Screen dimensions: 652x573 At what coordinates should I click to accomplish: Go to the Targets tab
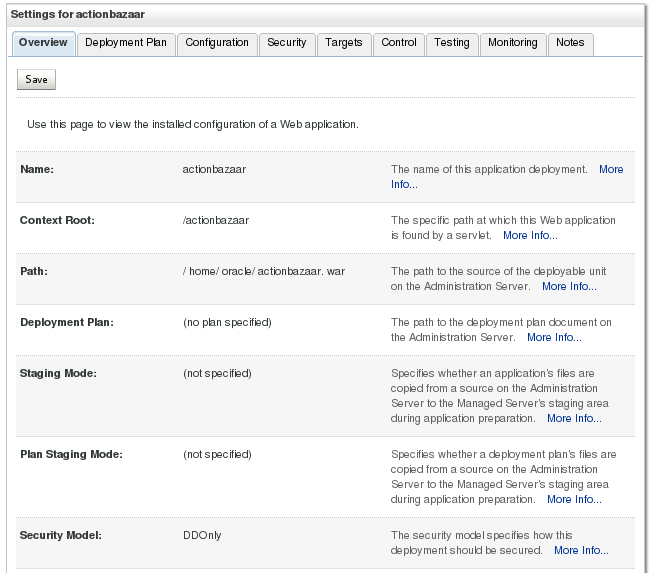pyautogui.click(x=344, y=43)
